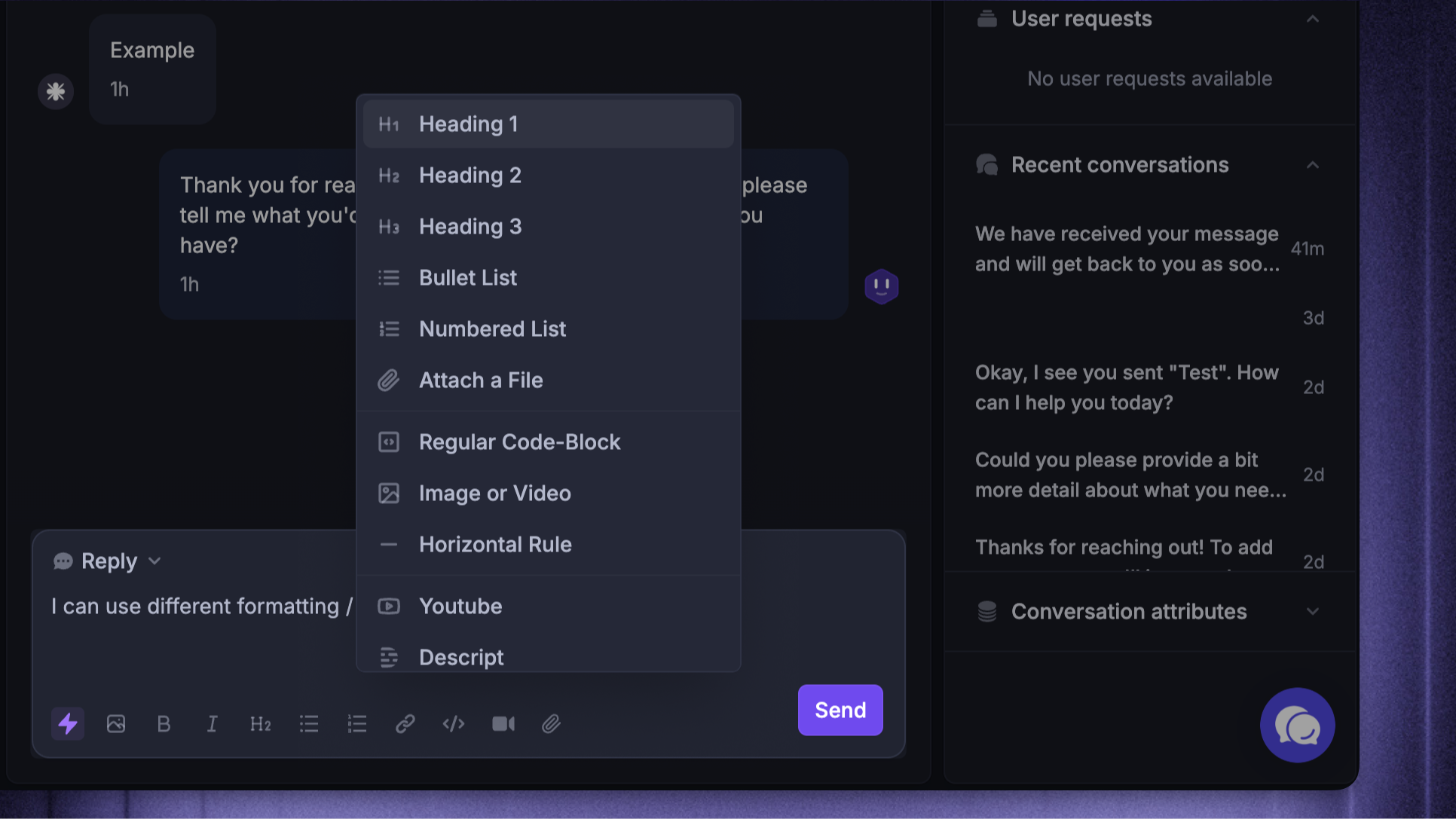
Task: Click the purple smiley agent avatar
Action: [x=882, y=286]
